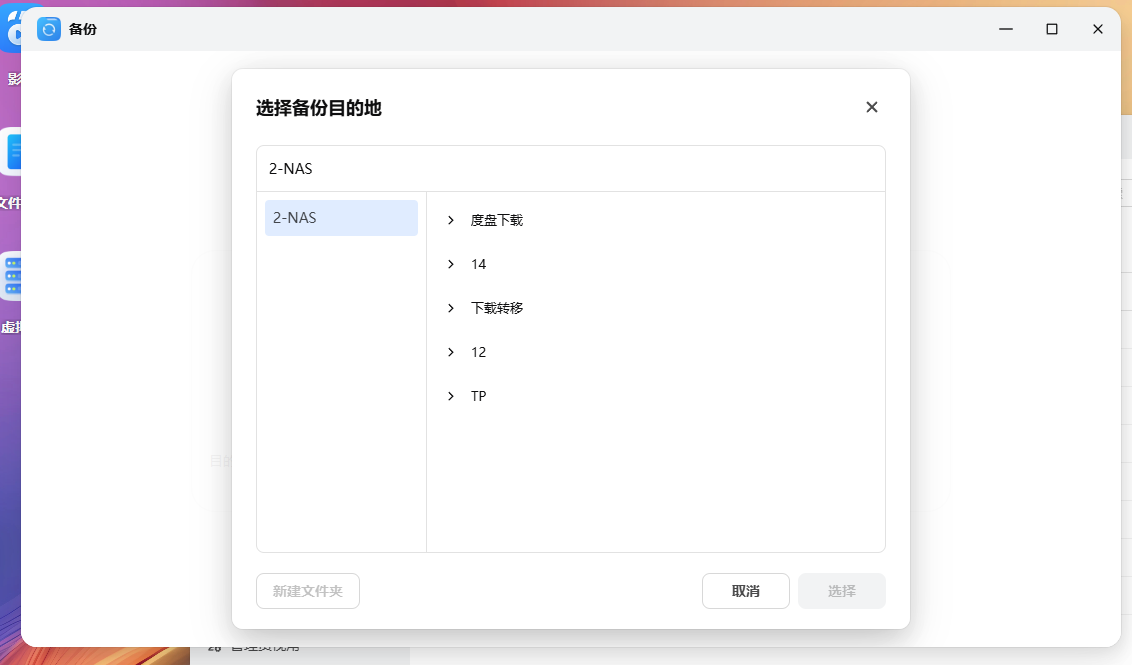The image size is (1132, 665).
Task: Click the 选择 confirm button
Action: (842, 591)
